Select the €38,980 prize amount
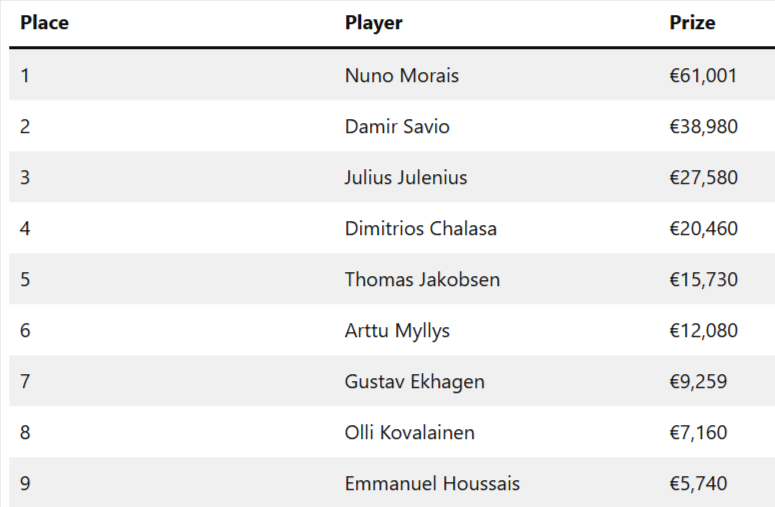 click(x=703, y=126)
